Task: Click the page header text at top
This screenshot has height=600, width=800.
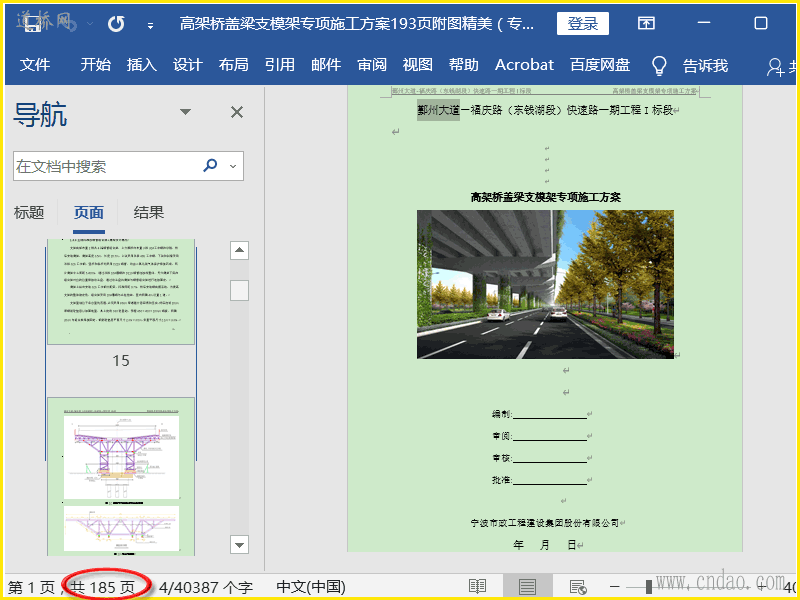Action: pos(544,91)
